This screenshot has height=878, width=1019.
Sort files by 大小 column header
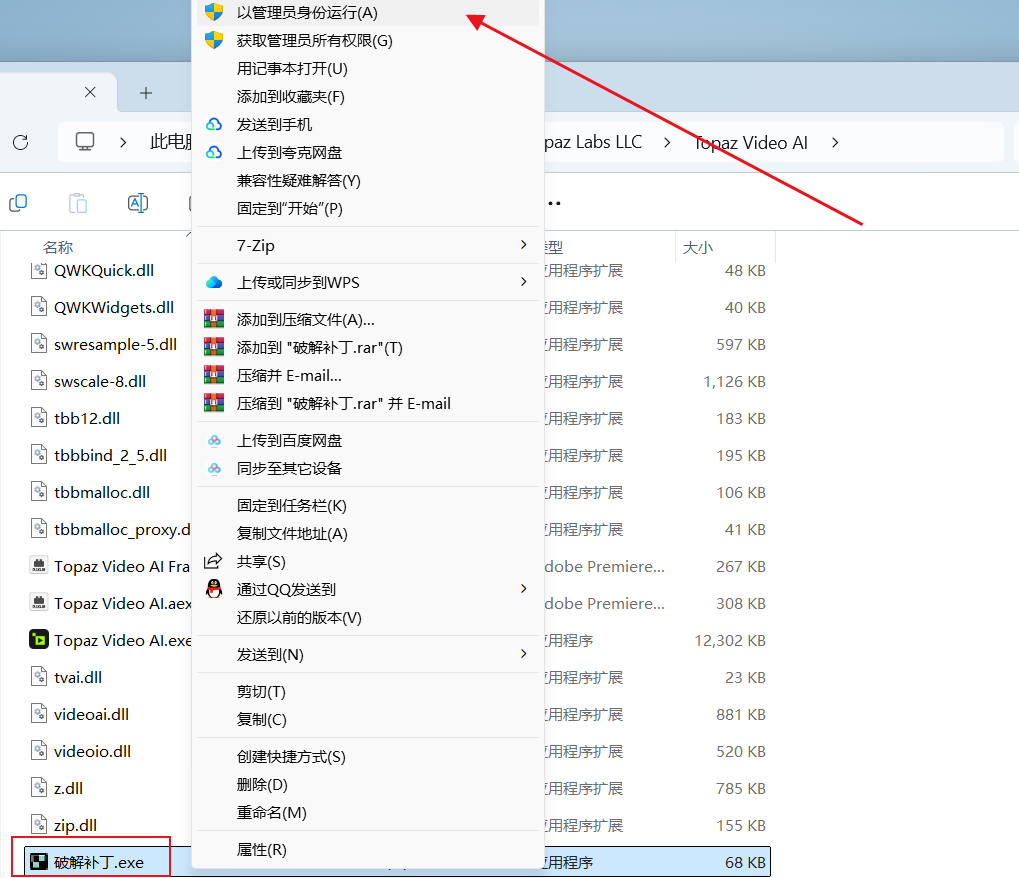click(697, 247)
